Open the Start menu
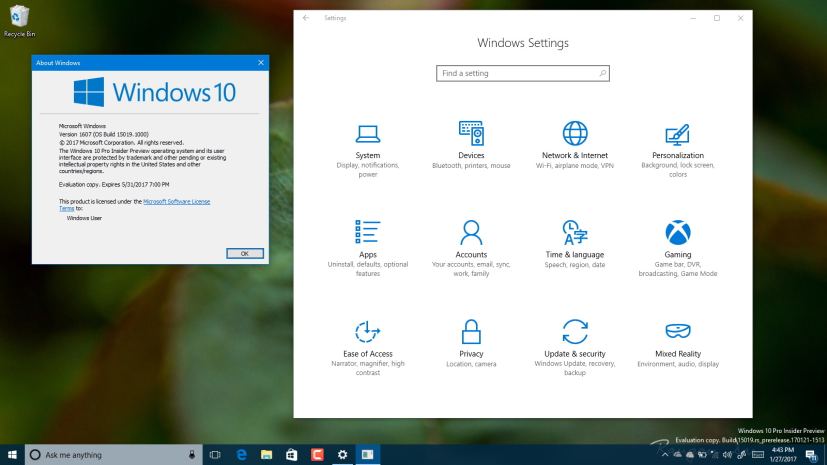This screenshot has height=465, width=827. pos(12,454)
